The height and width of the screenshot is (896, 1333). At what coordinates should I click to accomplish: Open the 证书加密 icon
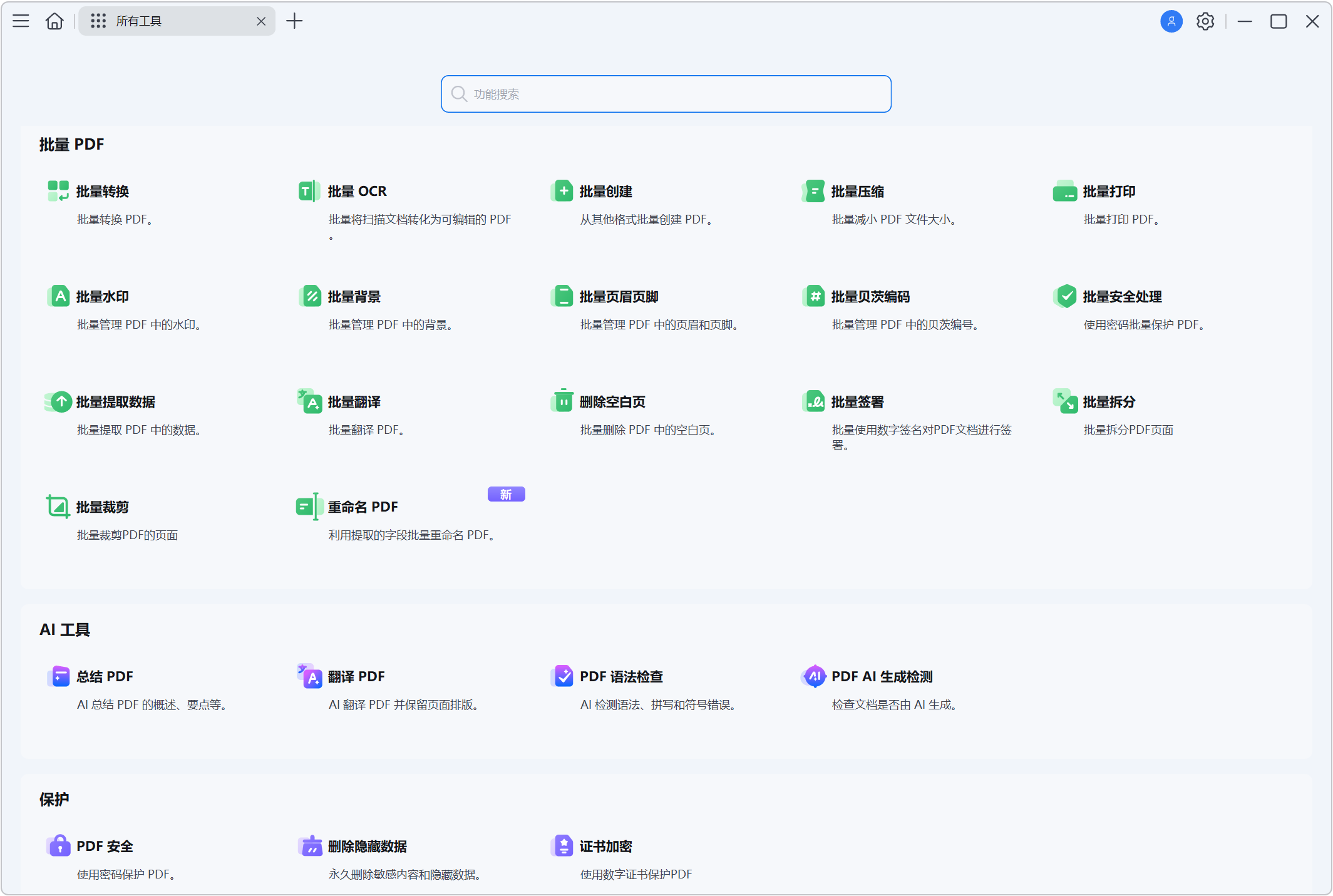pos(562,846)
